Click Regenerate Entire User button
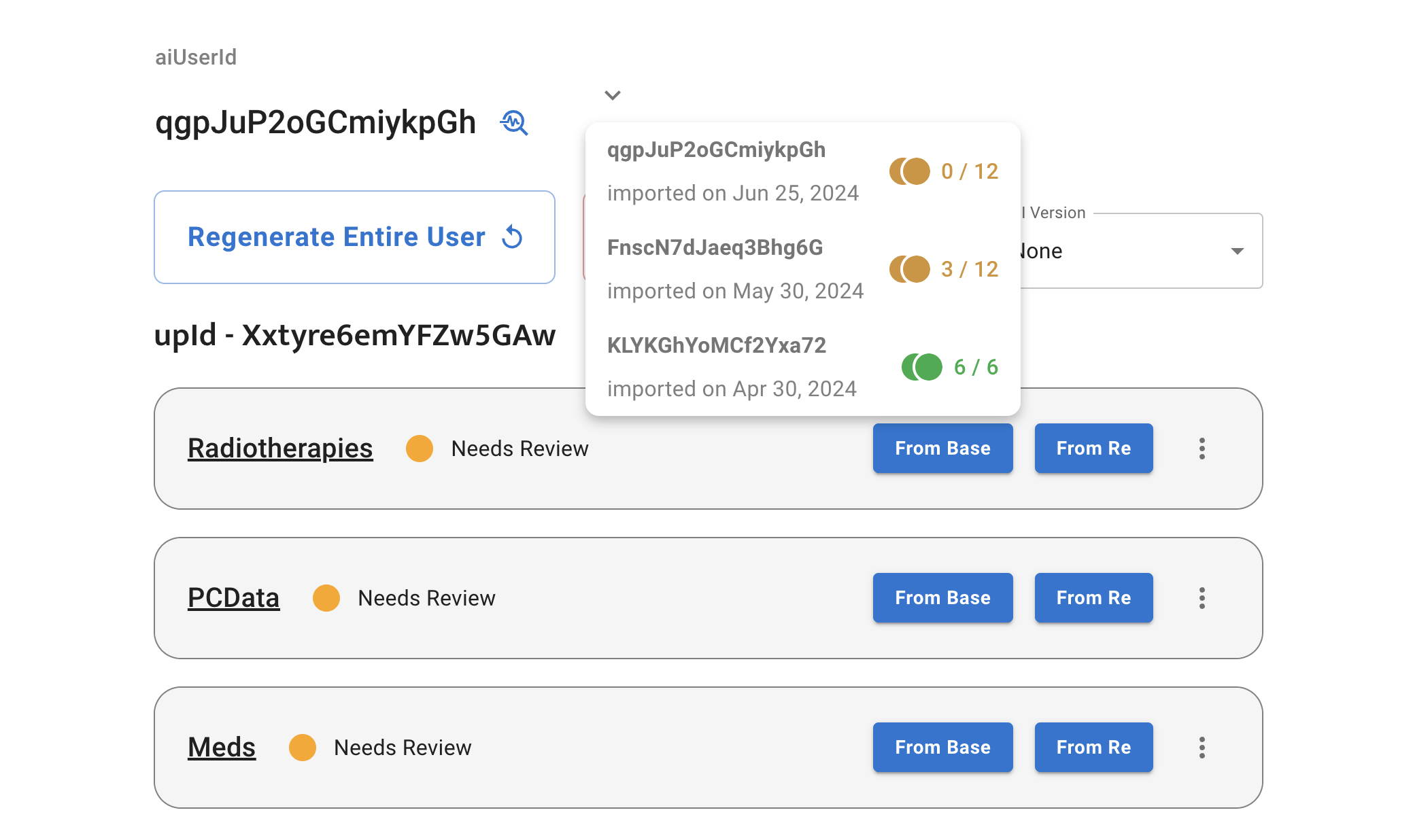This screenshot has height=840, width=1413. (x=354, y=237)
